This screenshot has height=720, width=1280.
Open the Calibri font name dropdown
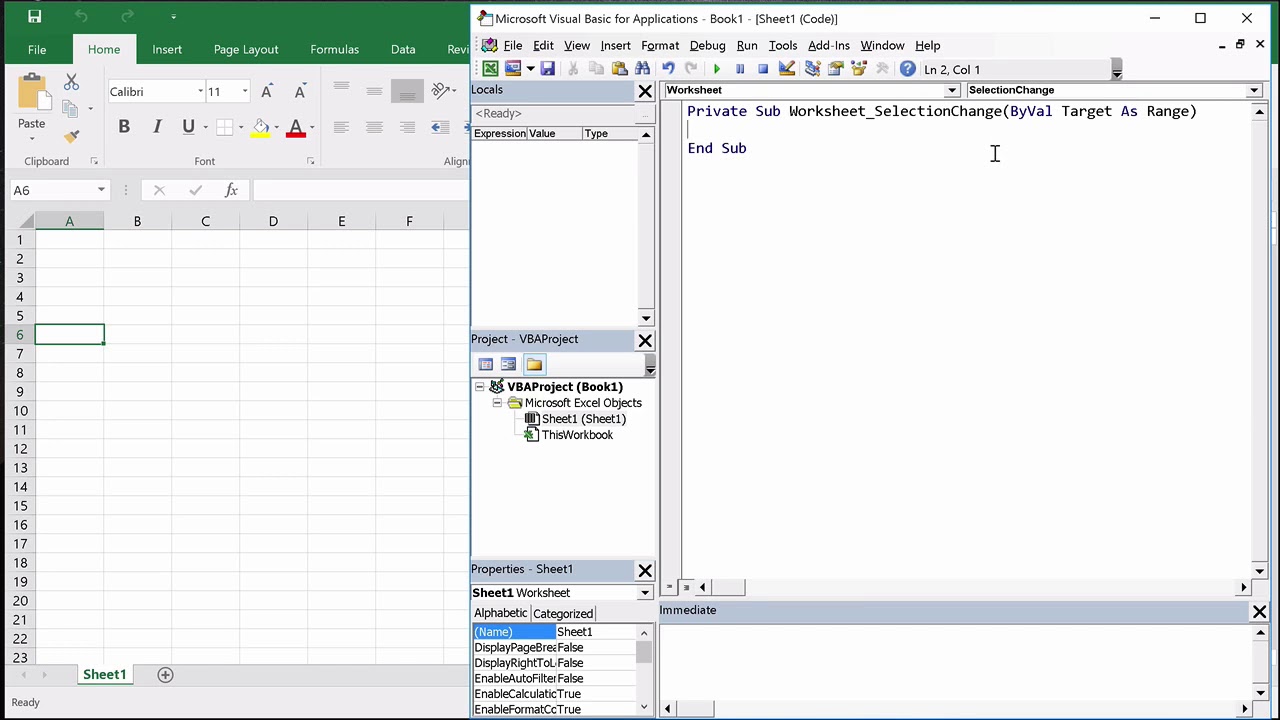200,92
